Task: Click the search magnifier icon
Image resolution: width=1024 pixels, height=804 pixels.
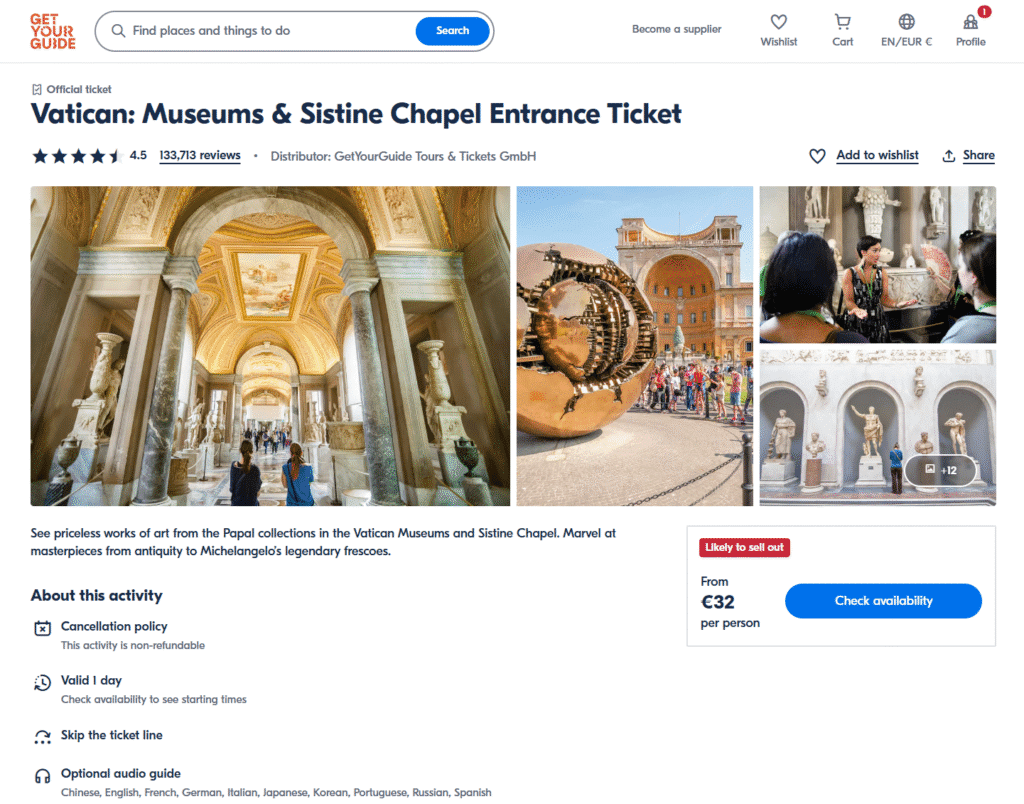Action: click(118, 31)
